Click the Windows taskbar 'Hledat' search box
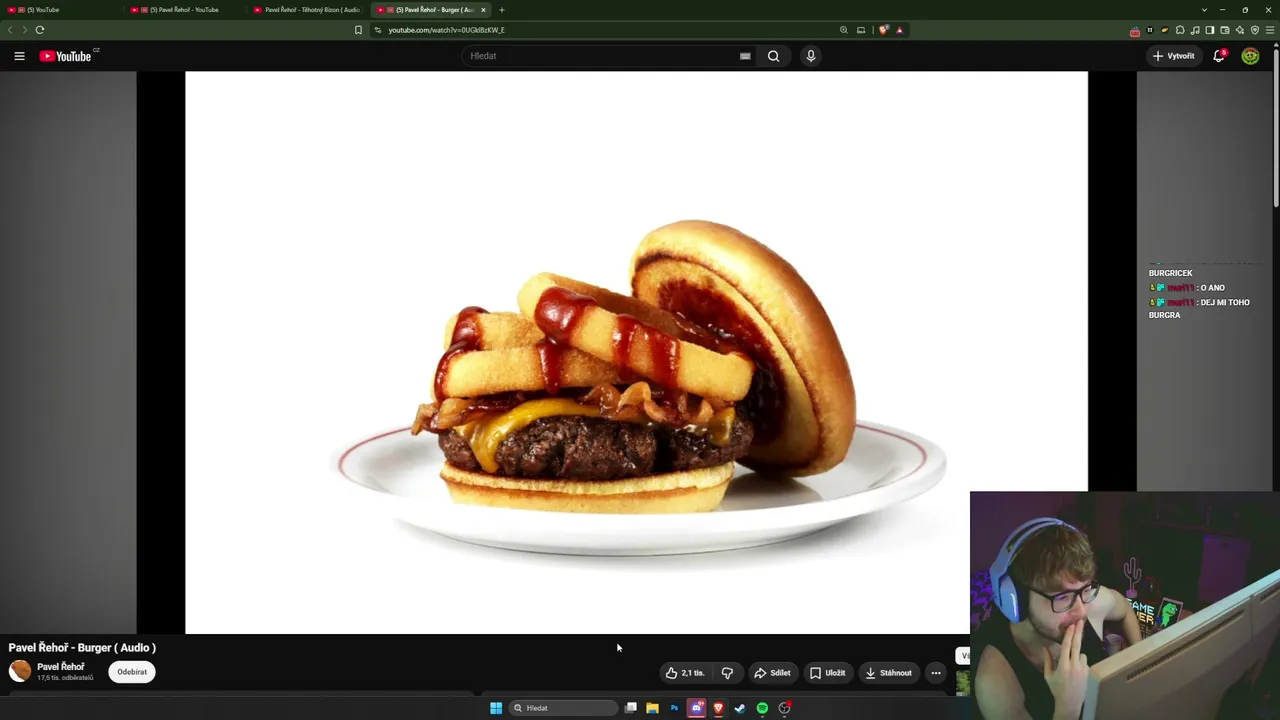 (x=564, y=708)
